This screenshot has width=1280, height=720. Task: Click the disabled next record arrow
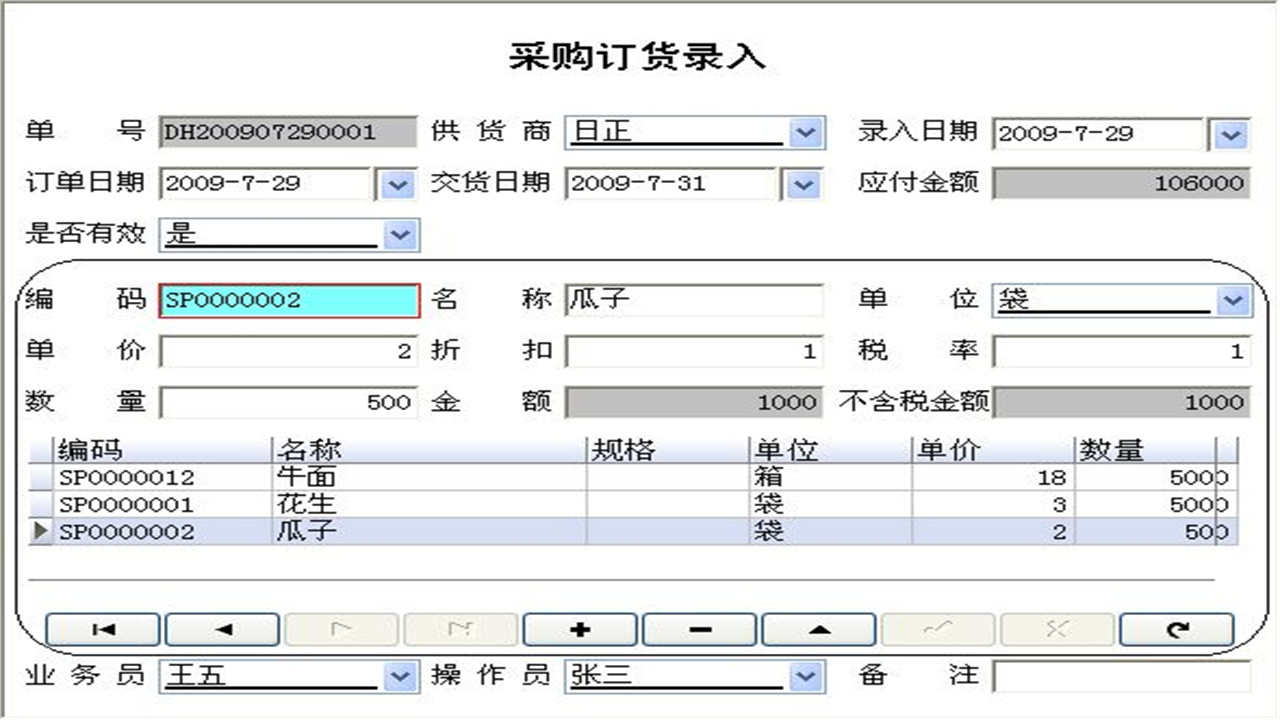pyautogui.click(x=341, y=629)
